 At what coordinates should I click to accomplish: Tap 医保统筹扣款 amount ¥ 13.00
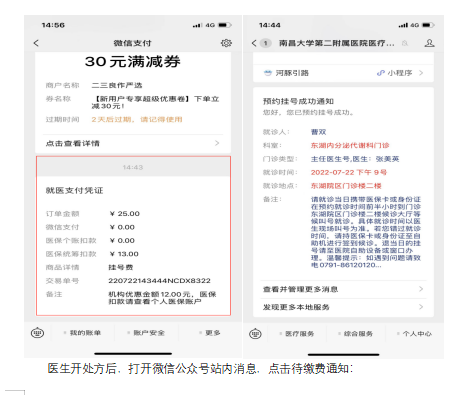click(124, 254)
